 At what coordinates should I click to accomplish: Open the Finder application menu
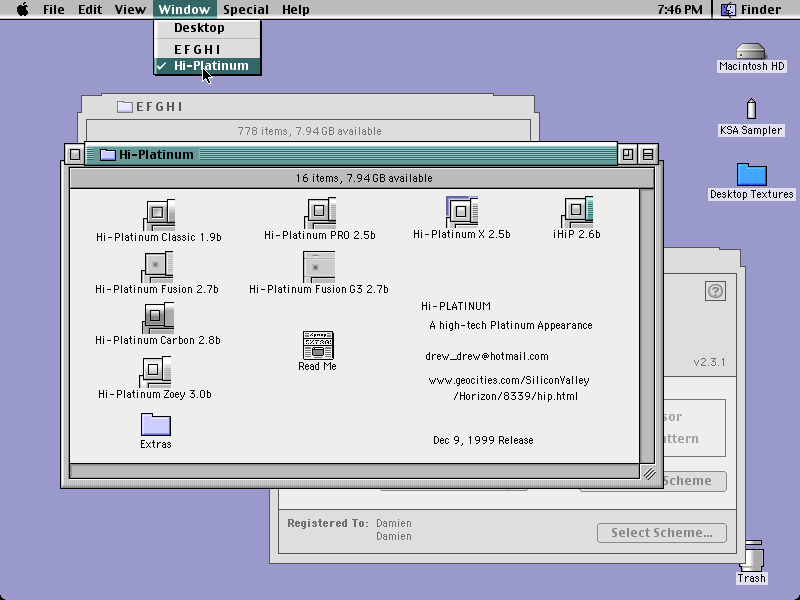(751, 9)
